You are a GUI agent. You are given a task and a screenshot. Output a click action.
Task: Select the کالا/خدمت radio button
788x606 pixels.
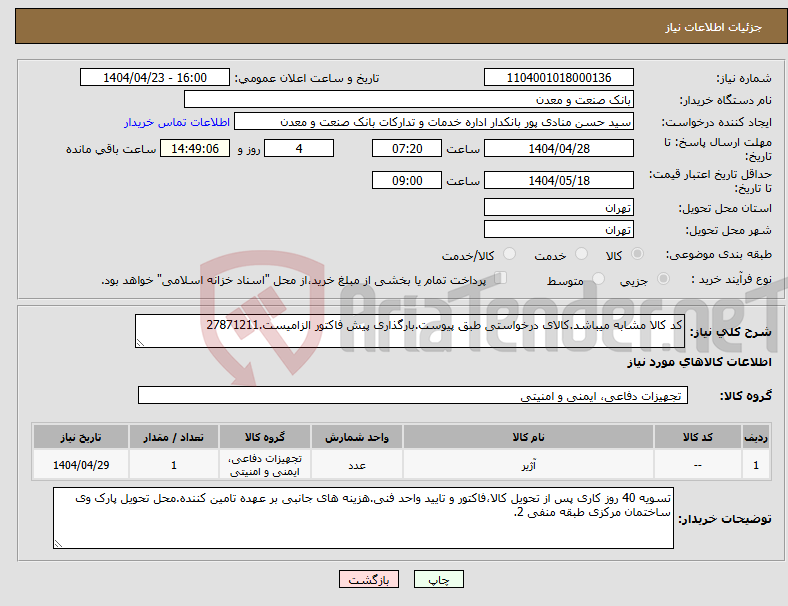pos(509,254)
